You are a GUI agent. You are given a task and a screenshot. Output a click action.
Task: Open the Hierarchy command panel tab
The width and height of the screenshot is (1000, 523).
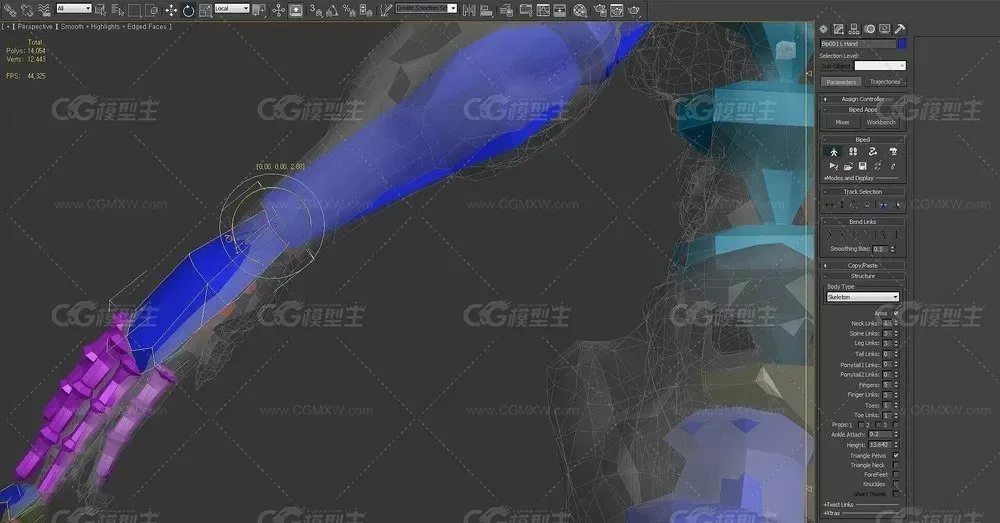(854, 29)
